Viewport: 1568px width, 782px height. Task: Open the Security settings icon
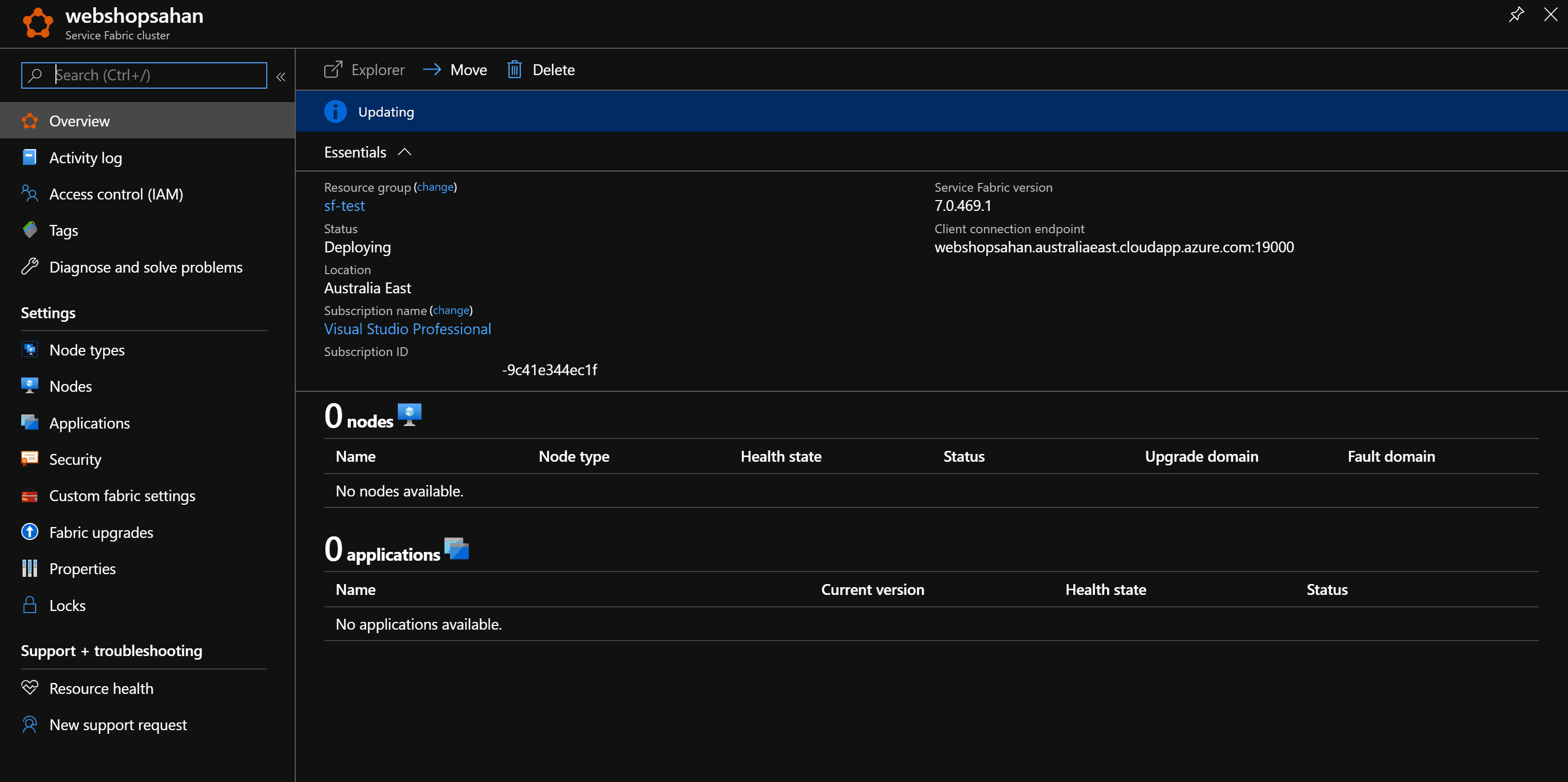tap(29, 459)
